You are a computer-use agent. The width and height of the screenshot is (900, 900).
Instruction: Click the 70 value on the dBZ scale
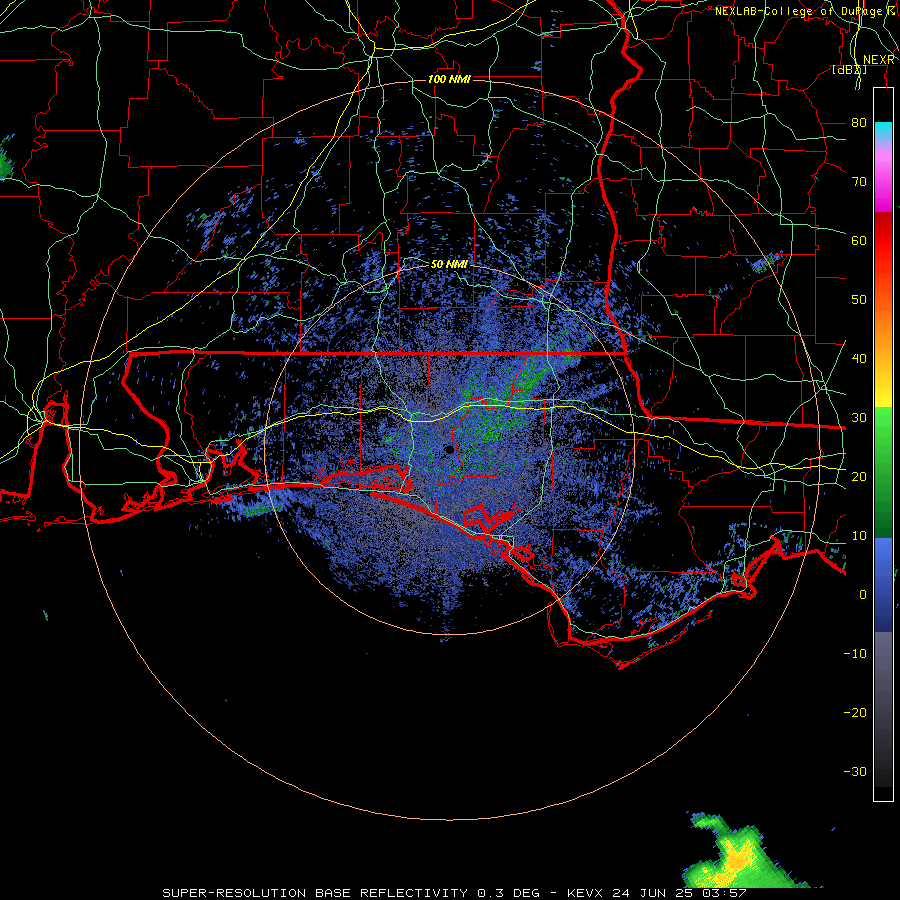pos(859,182)
